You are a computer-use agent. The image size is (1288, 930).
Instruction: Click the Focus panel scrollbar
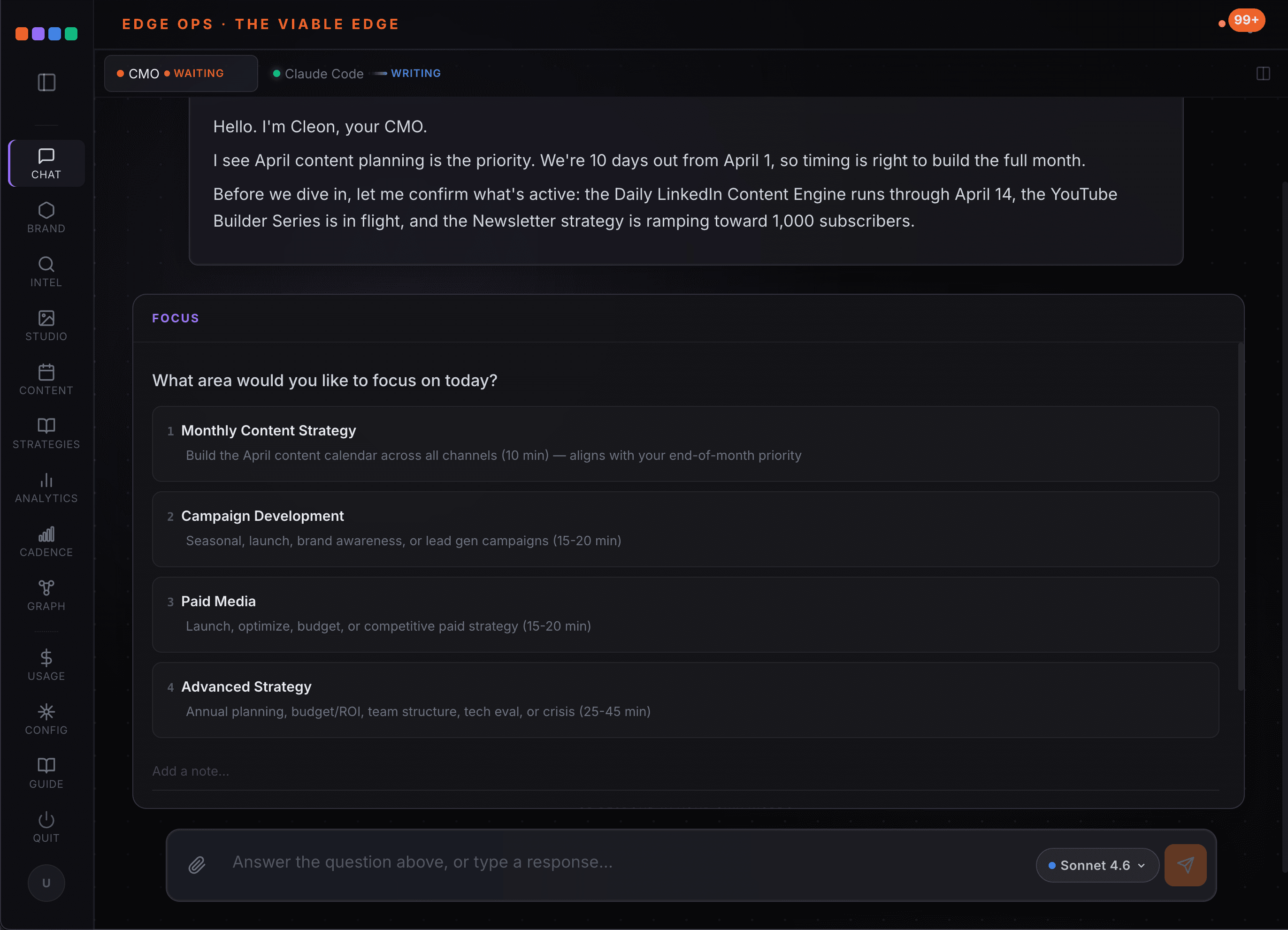(1240, 516)
